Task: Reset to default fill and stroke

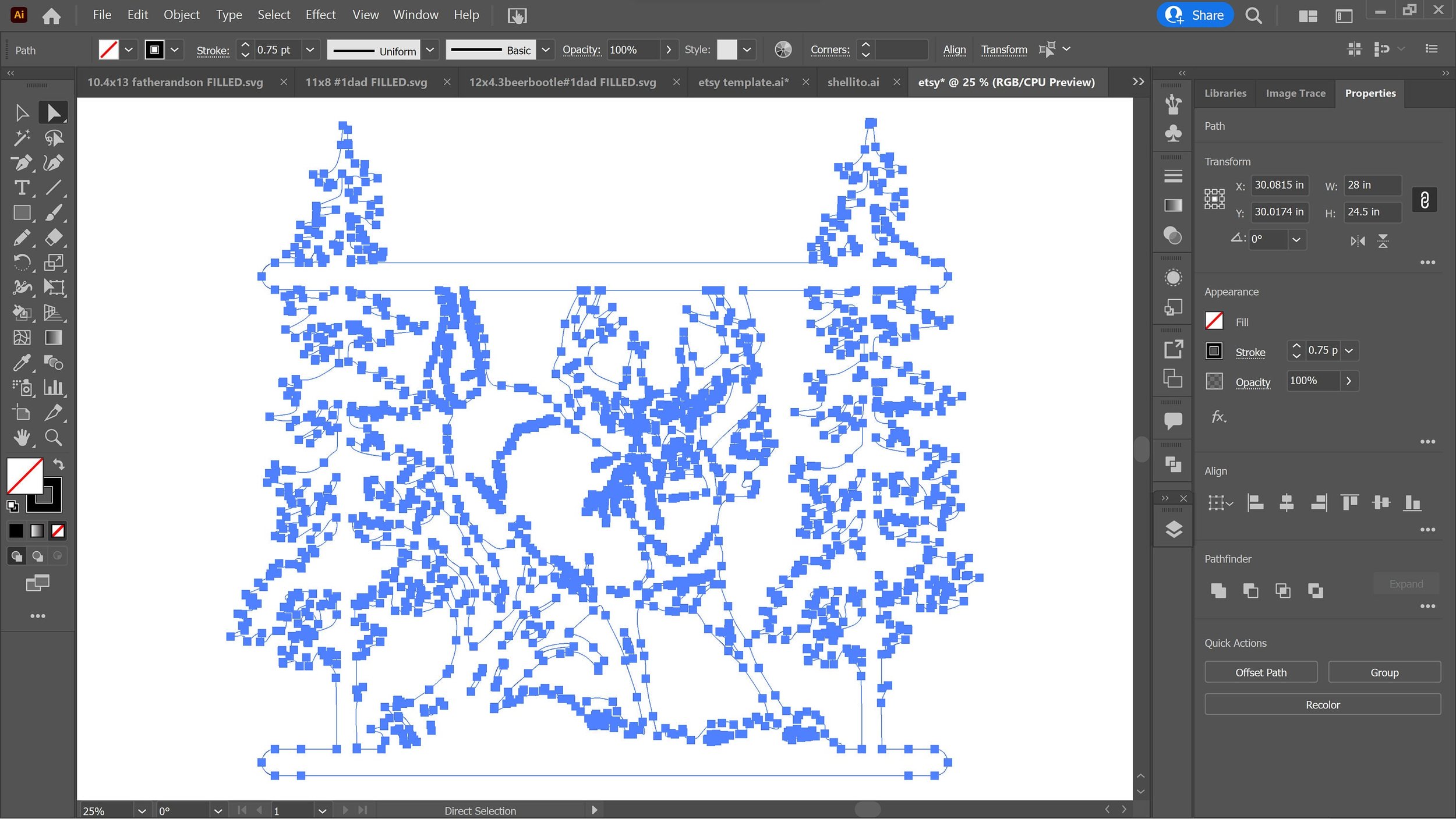Action: (12, 506)
